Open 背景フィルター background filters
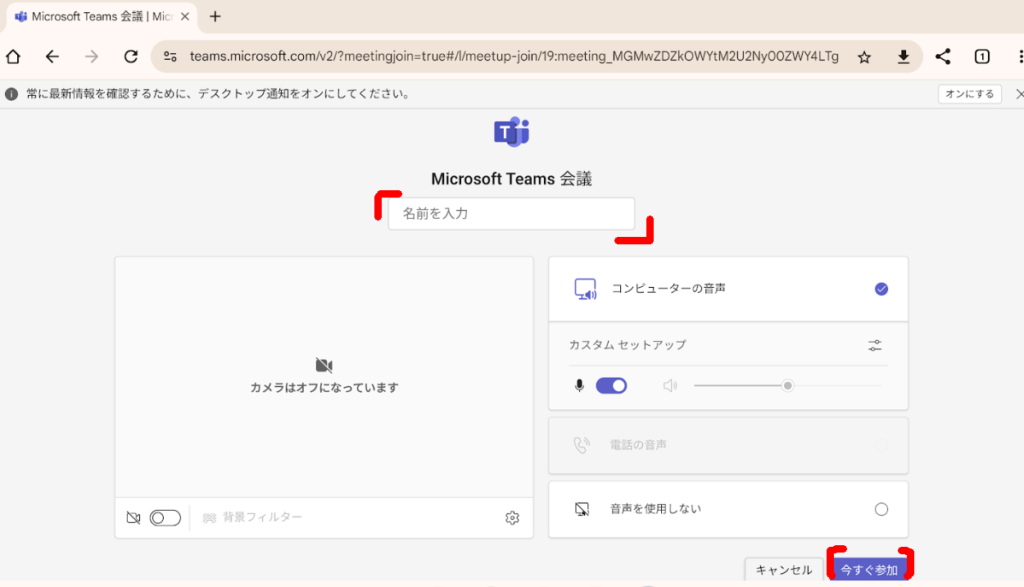1024x587 pixels. tap(252, 517)
